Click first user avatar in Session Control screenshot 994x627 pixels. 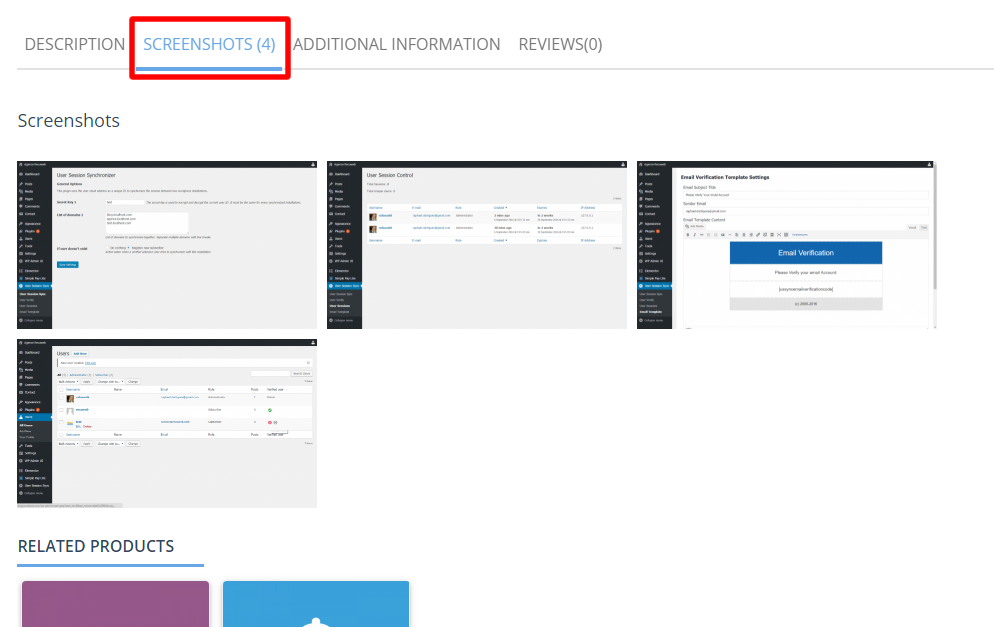[x=373, y=216]
